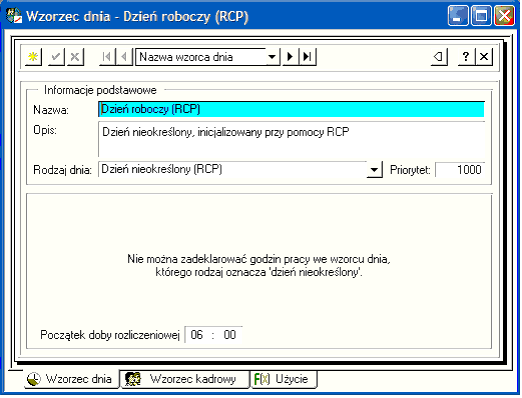Click the 'Priorytet' field showing 1000
Screen dimensions: 522x398
(460, 170)
